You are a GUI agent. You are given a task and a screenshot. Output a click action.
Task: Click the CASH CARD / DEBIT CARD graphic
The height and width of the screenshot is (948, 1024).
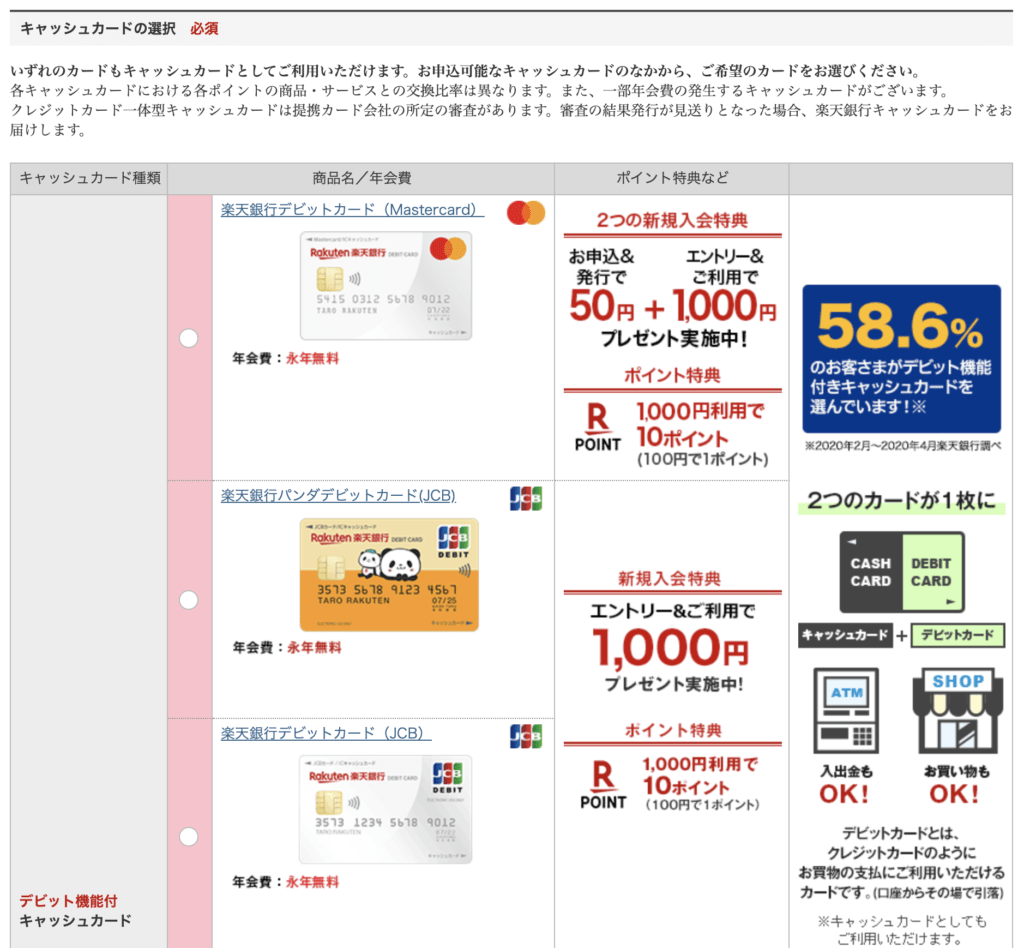click(902, 572)
